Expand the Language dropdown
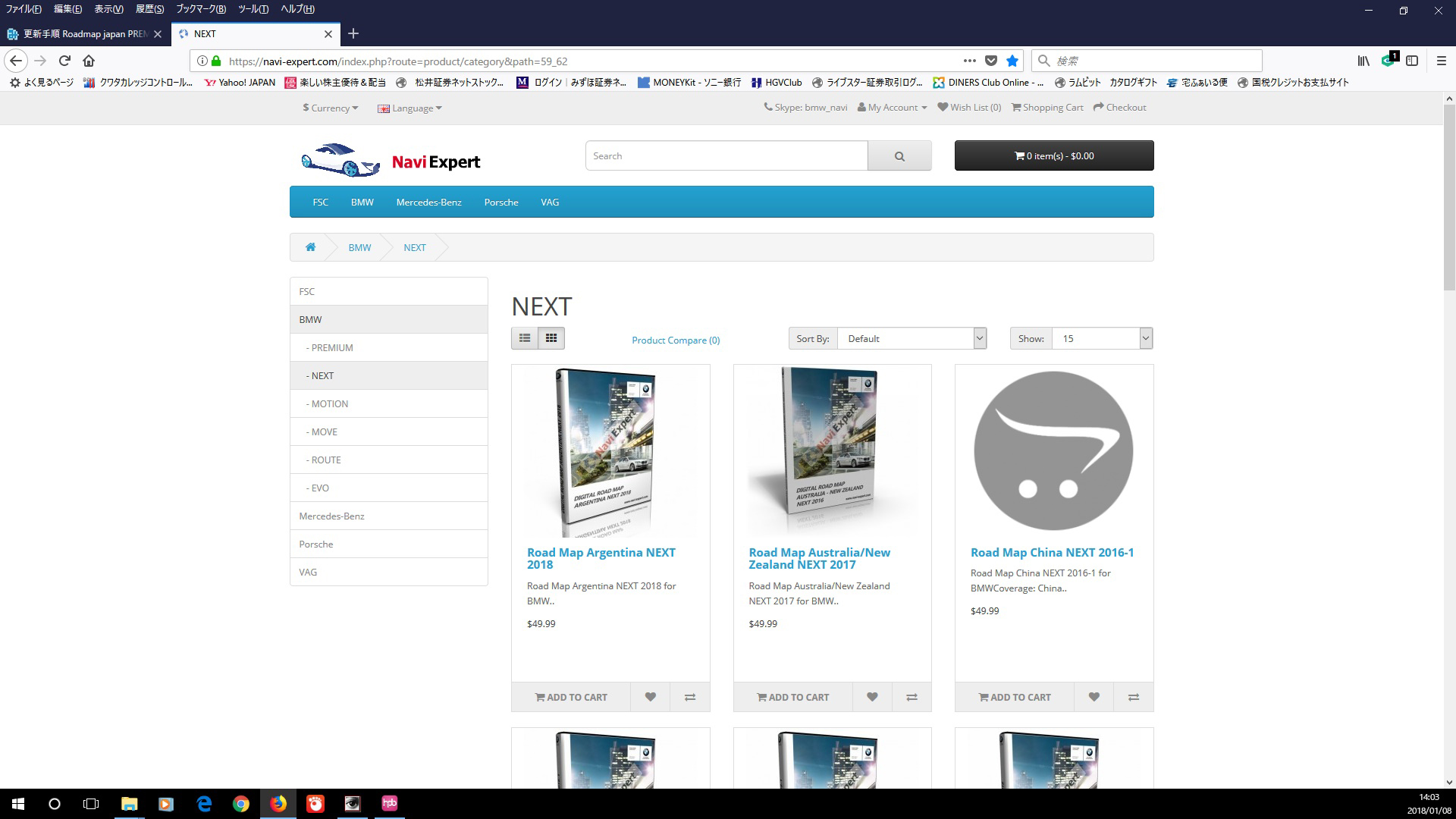1456x819 pixels. [x=409, y=108]
